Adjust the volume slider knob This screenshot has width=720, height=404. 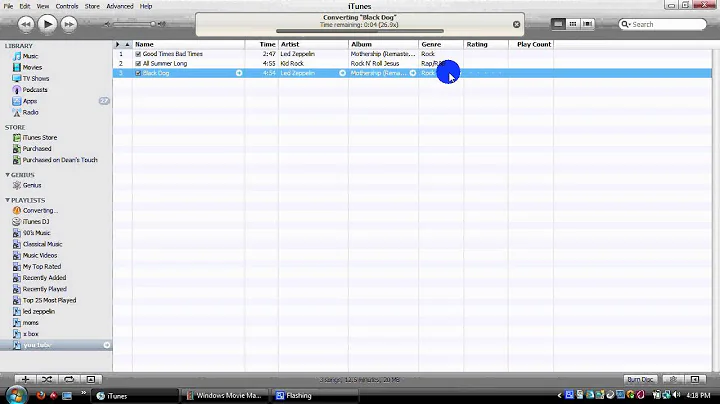tap(153, 24)
